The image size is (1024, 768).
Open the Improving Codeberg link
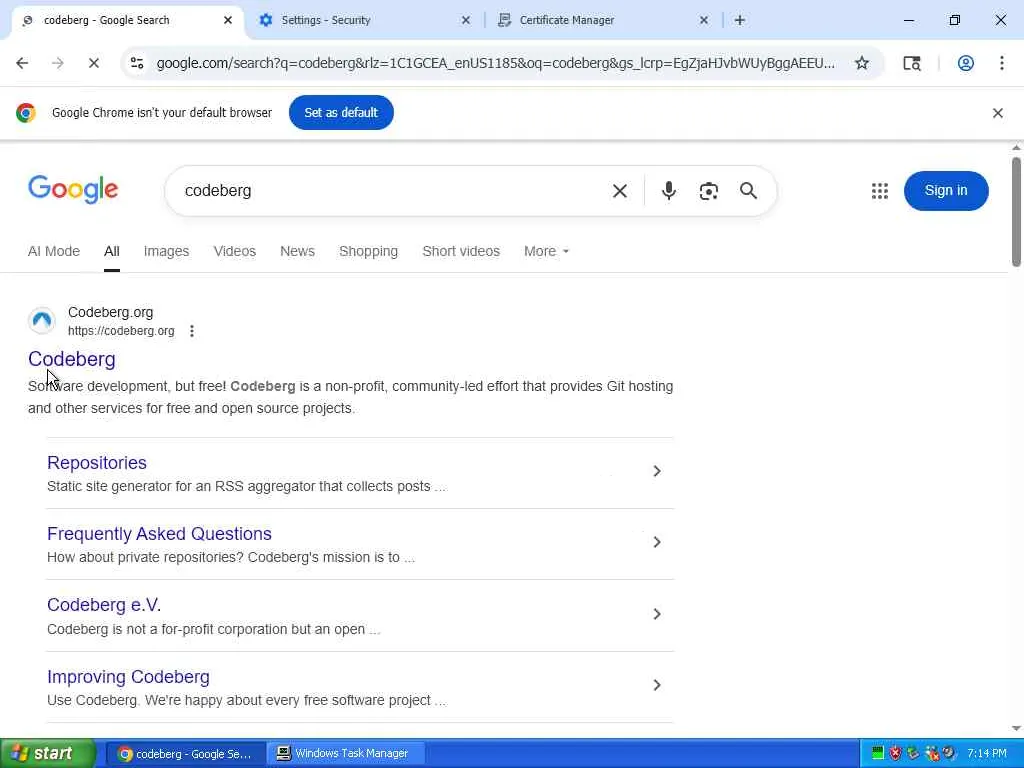coord(128,677)
